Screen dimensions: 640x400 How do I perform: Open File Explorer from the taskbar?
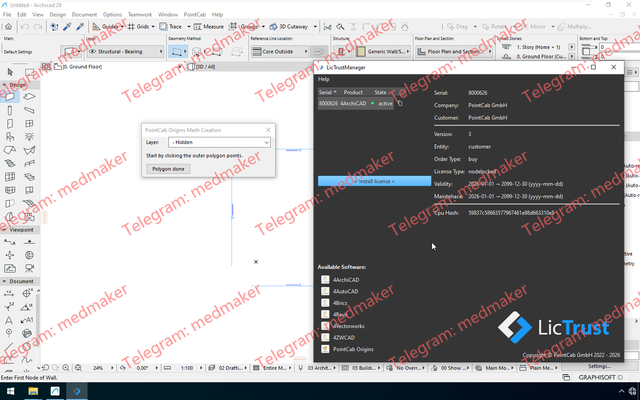click(33, 391)
